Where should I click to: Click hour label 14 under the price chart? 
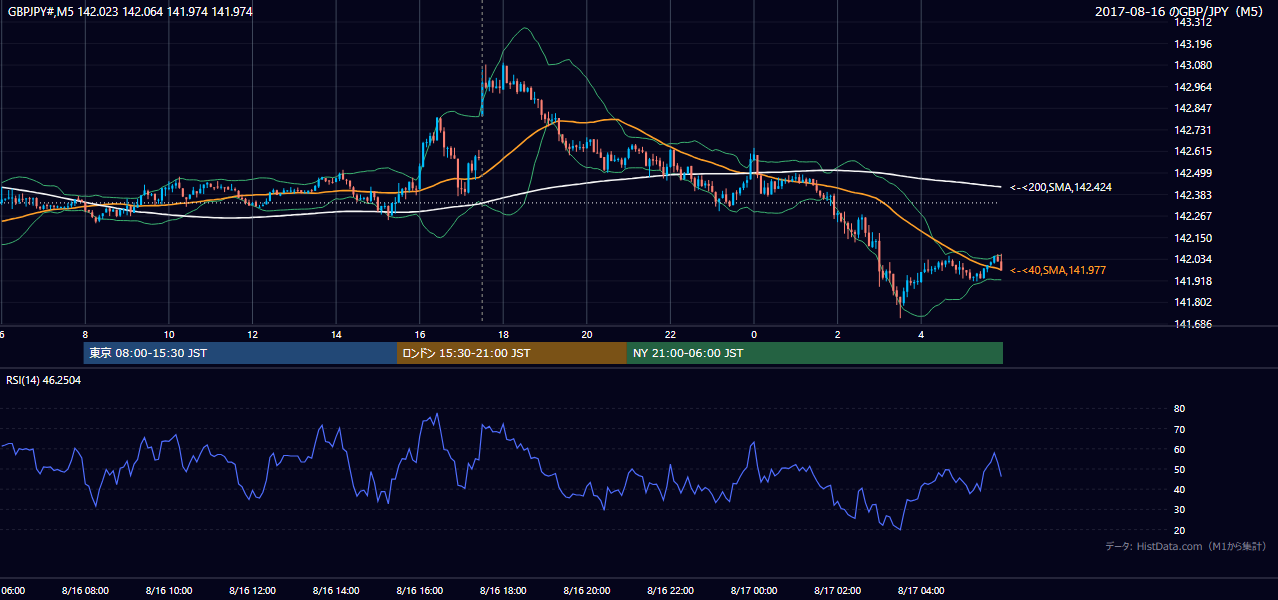336,334
